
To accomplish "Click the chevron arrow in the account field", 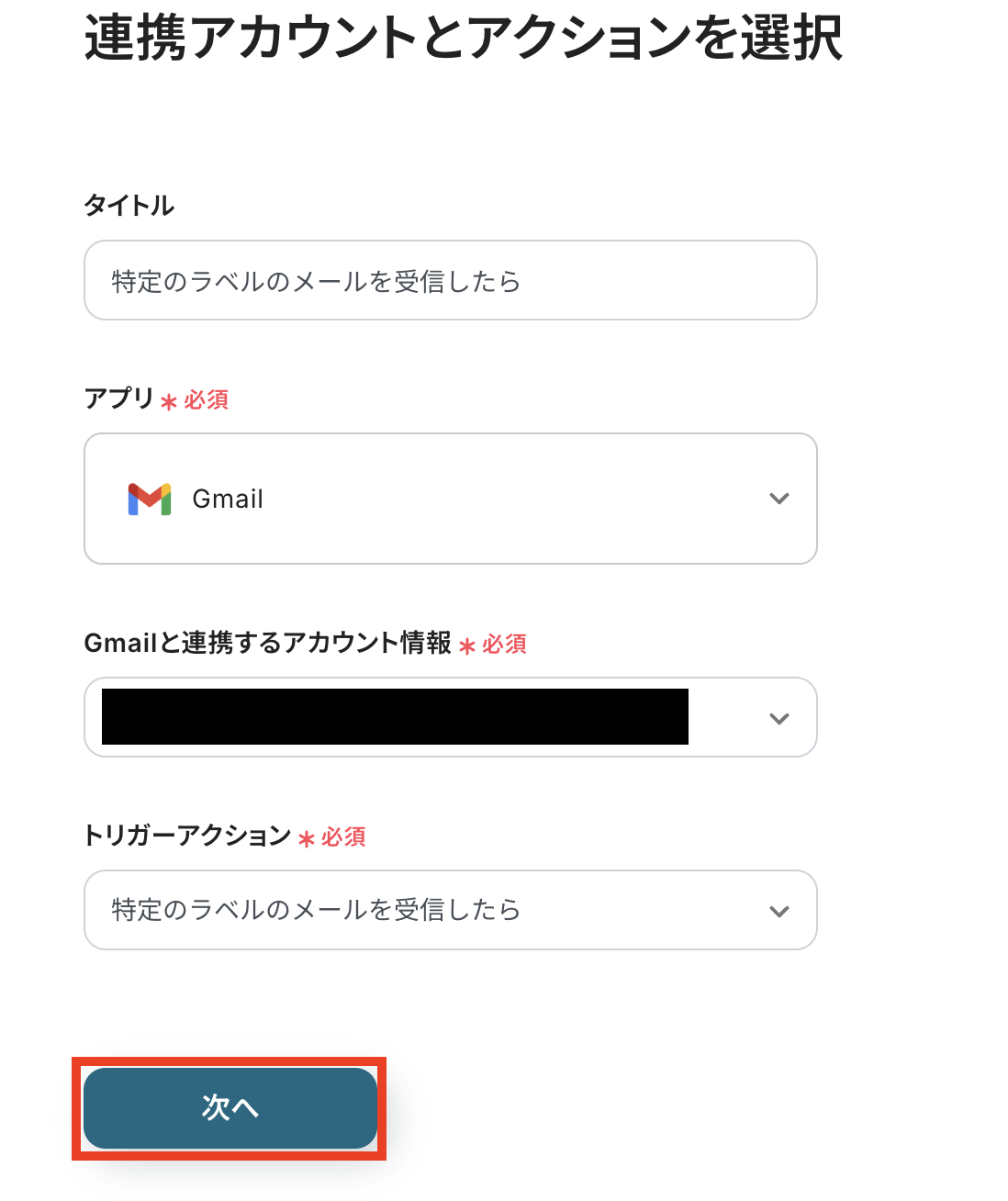I will point(778,718).
